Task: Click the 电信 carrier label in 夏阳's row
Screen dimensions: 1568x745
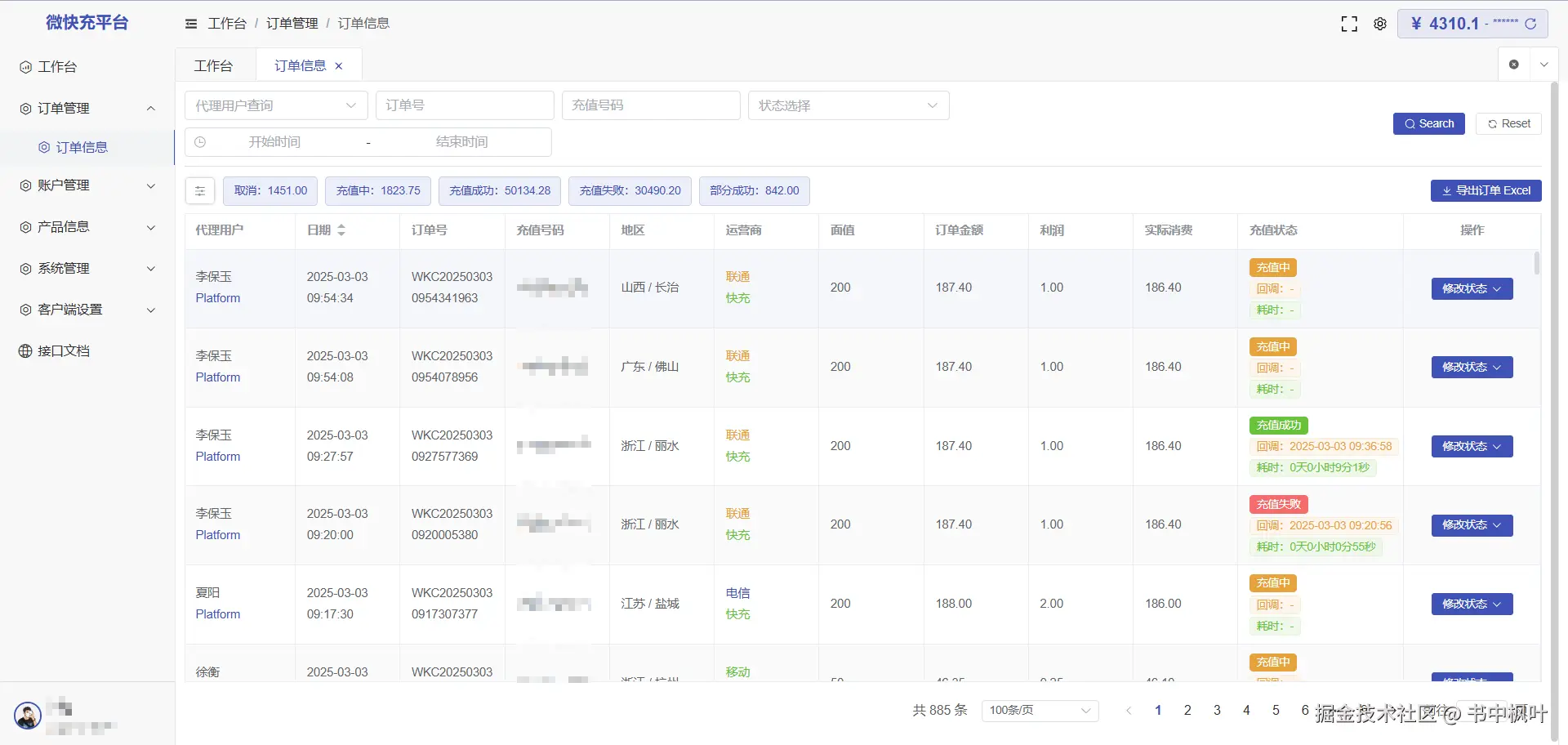Action: pos(737,593)
